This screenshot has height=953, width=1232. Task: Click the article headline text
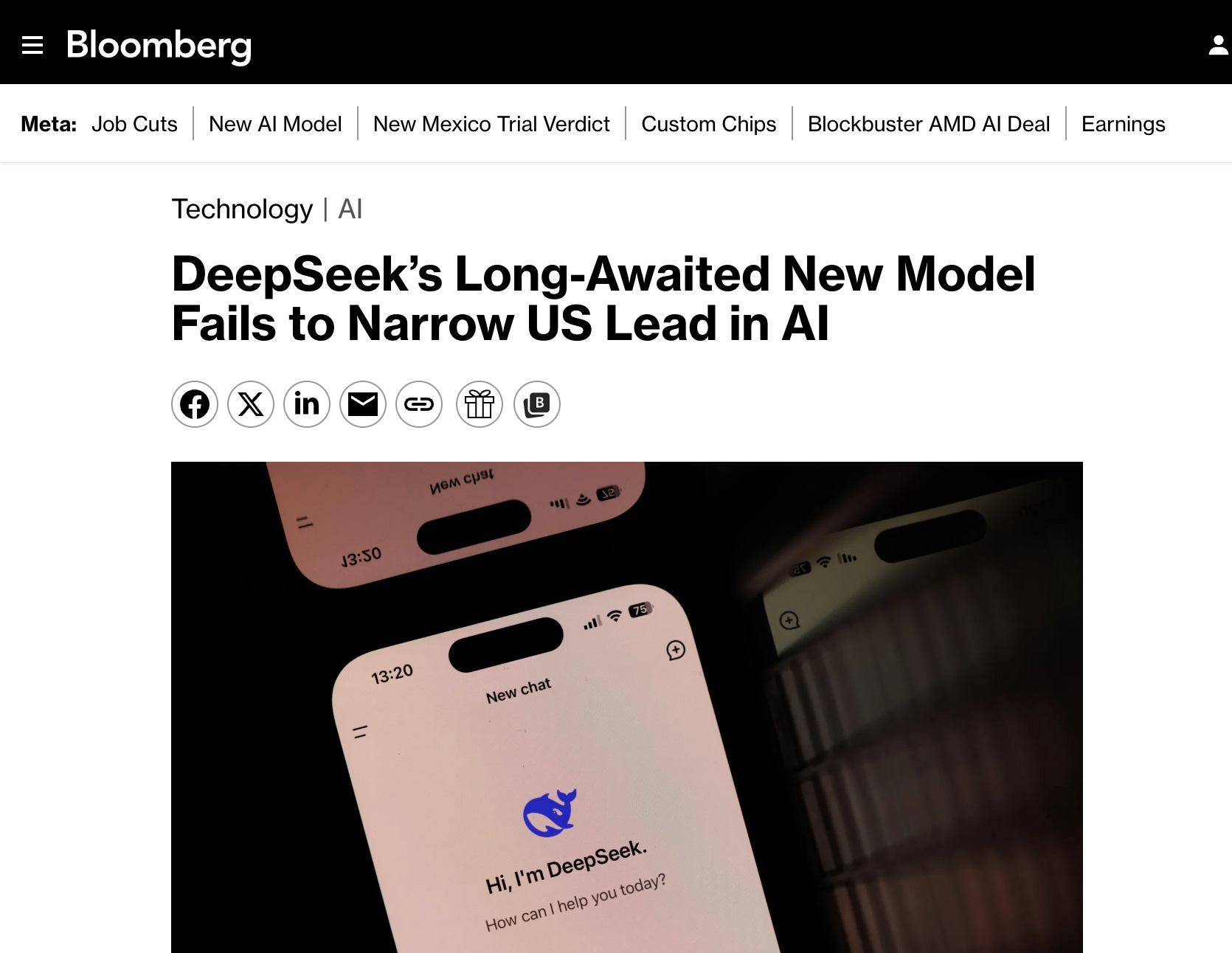(x=603, y=299)
